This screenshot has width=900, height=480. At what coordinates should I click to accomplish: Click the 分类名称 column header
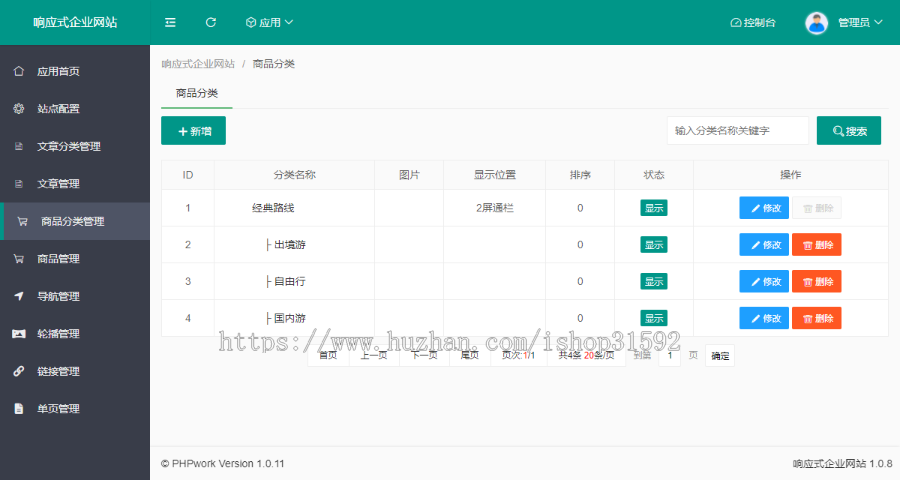(x=294, y=175)
